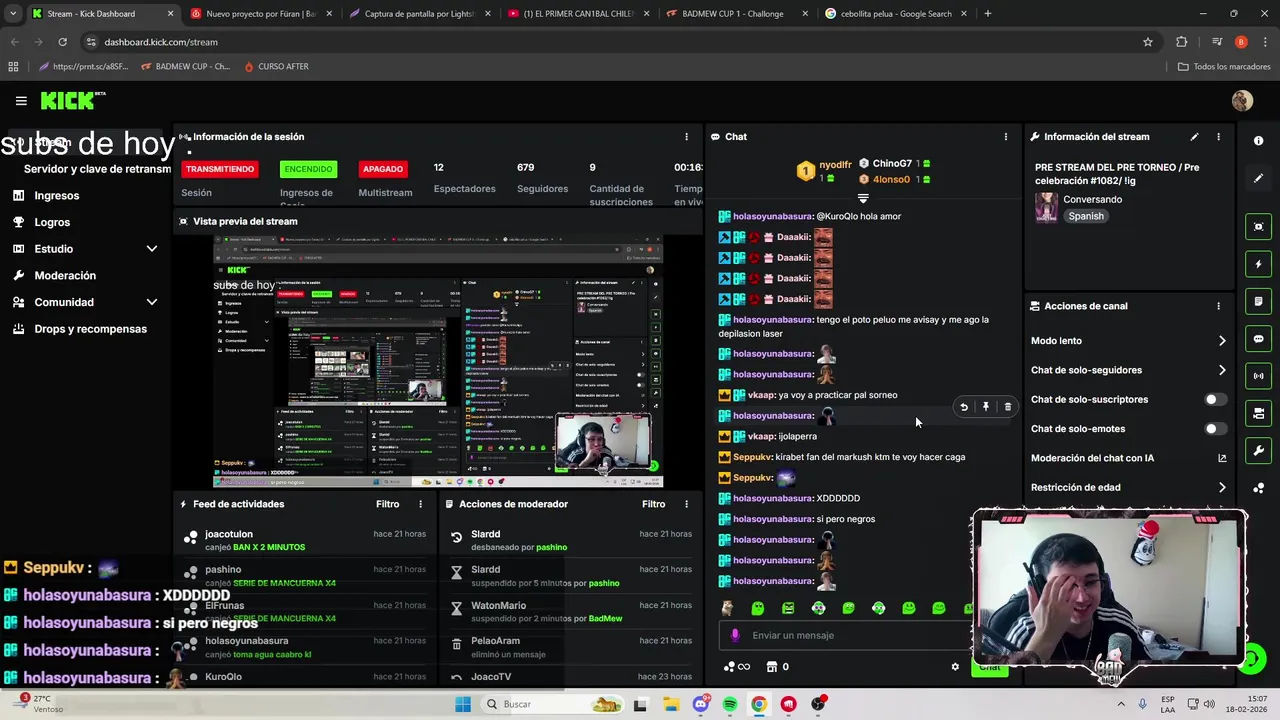Open the Moderación del chat con IA link icon
This screenshot has height=720, width=1280.
(x=1221, y=458)
